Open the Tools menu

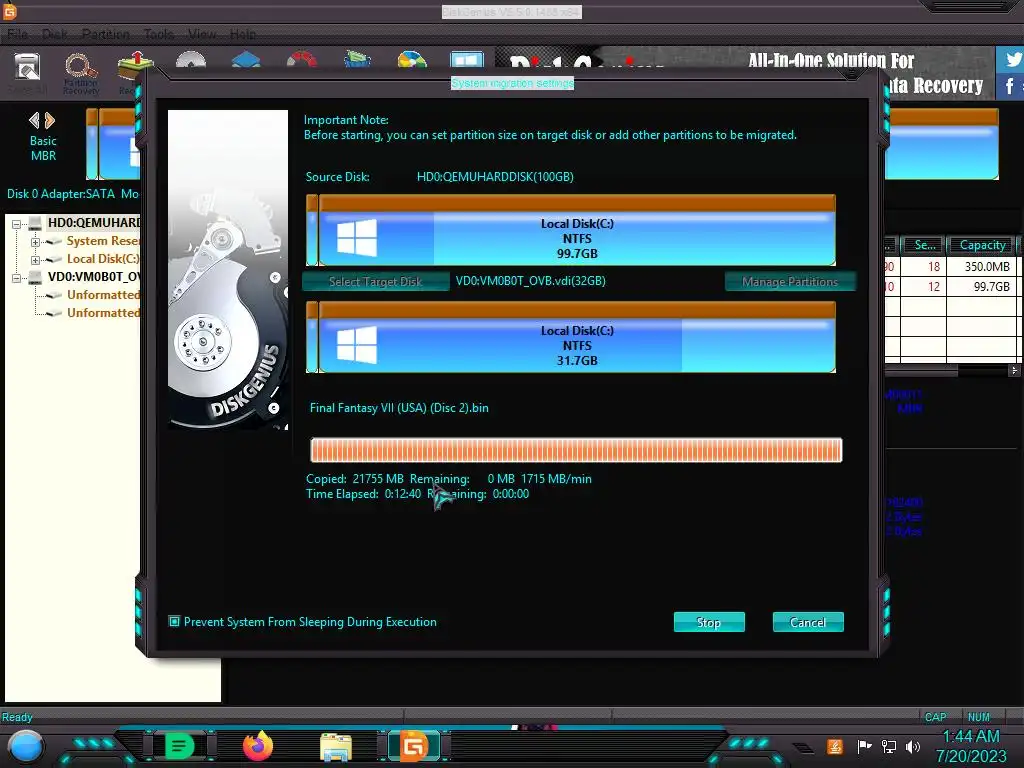pos(159,34)
